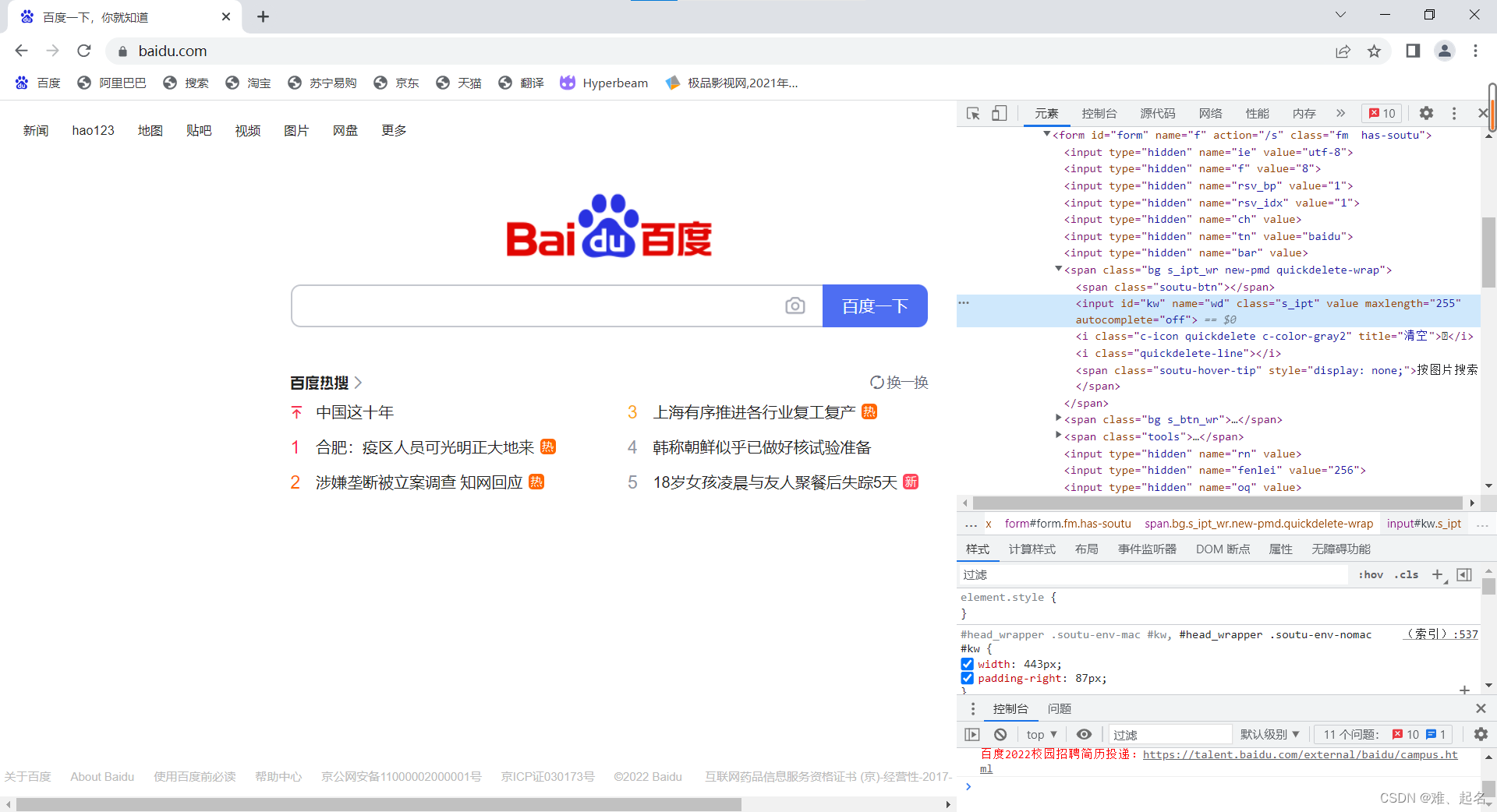This screenshot has height=812, width=1497.
Task: Open the console drawer three-dot menu
Action: pos(972,708)
